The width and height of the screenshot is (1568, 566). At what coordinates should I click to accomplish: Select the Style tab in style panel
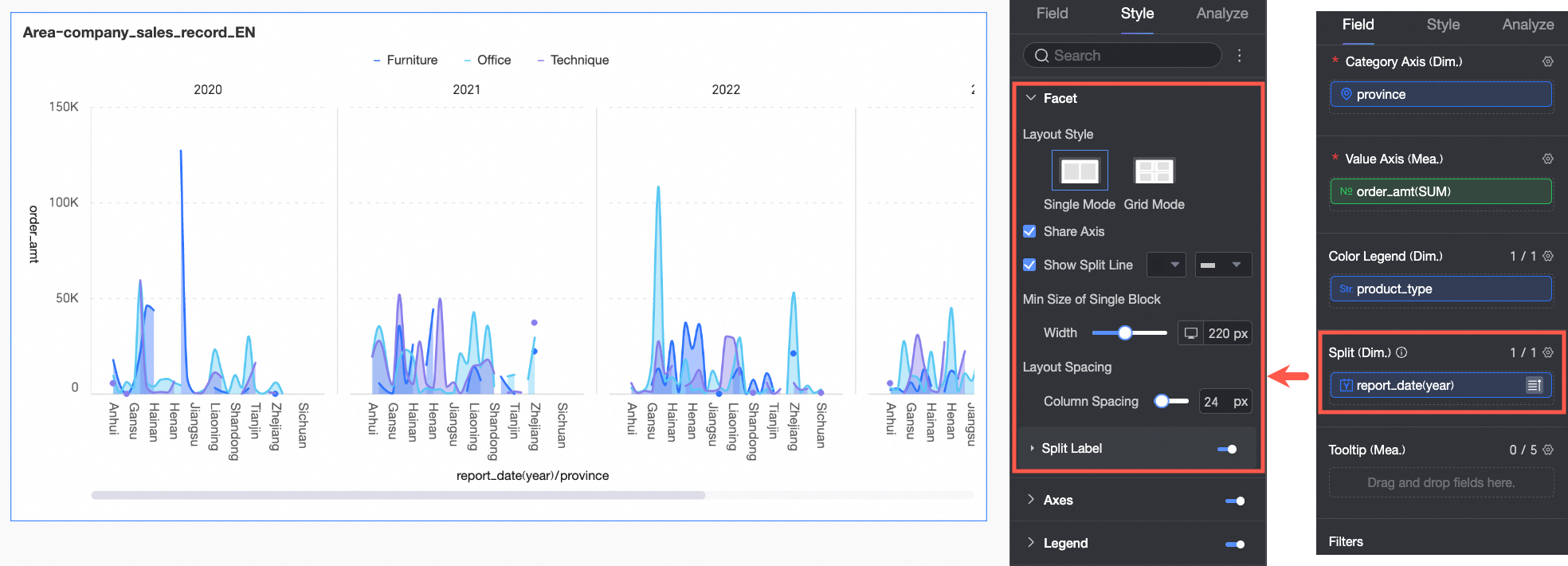[1137, 14]
